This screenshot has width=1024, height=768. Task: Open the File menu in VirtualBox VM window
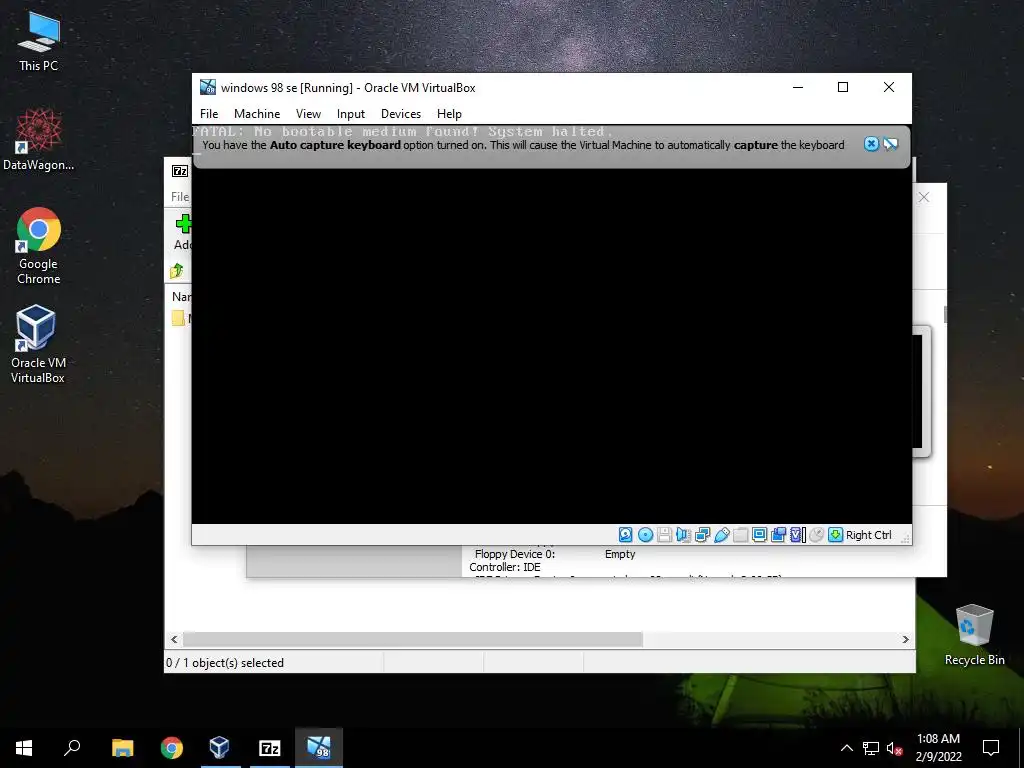[209, 114]
